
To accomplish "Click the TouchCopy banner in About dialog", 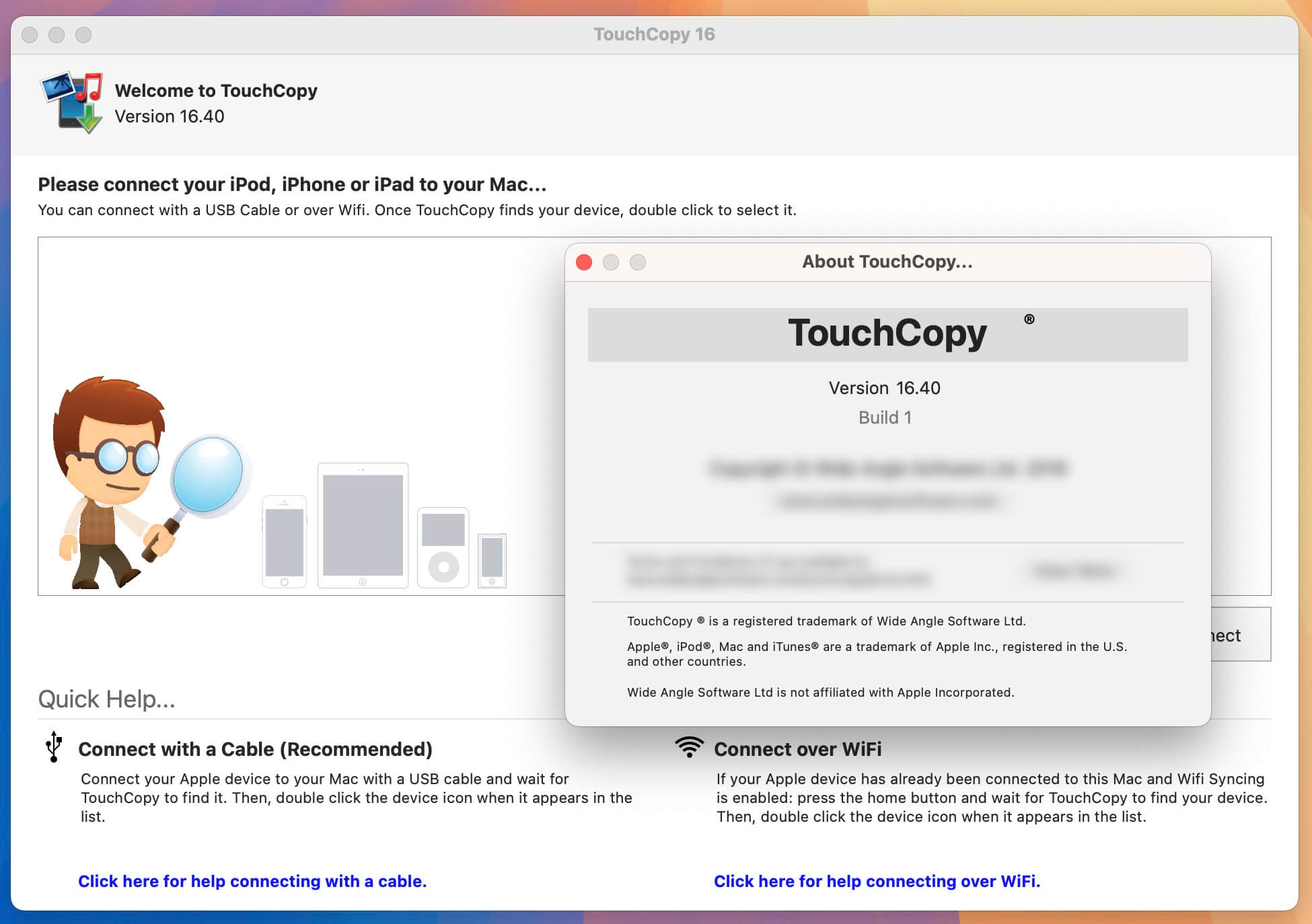I will point(888,335).
